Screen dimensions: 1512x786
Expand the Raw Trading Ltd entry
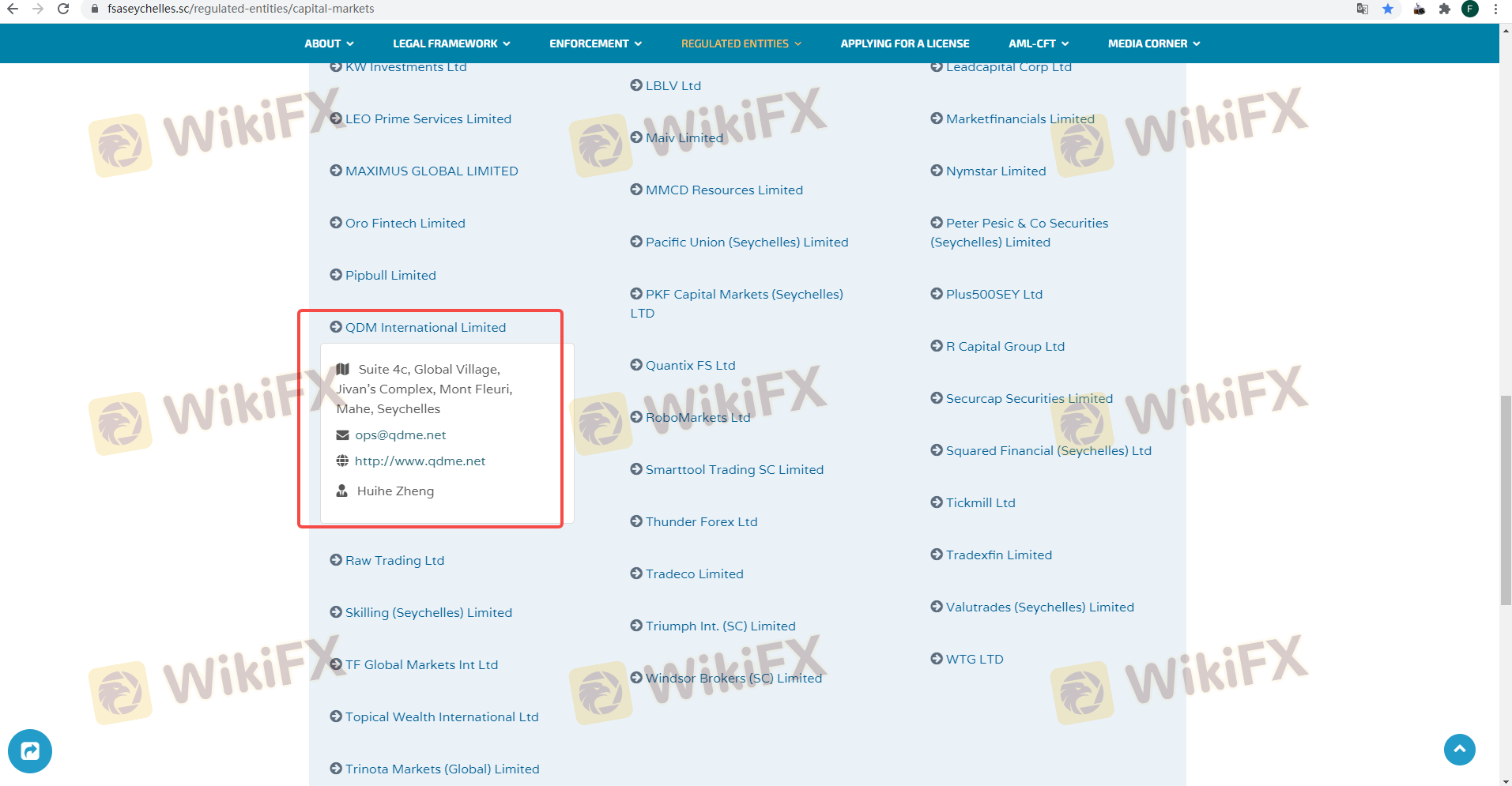point(394,560)
